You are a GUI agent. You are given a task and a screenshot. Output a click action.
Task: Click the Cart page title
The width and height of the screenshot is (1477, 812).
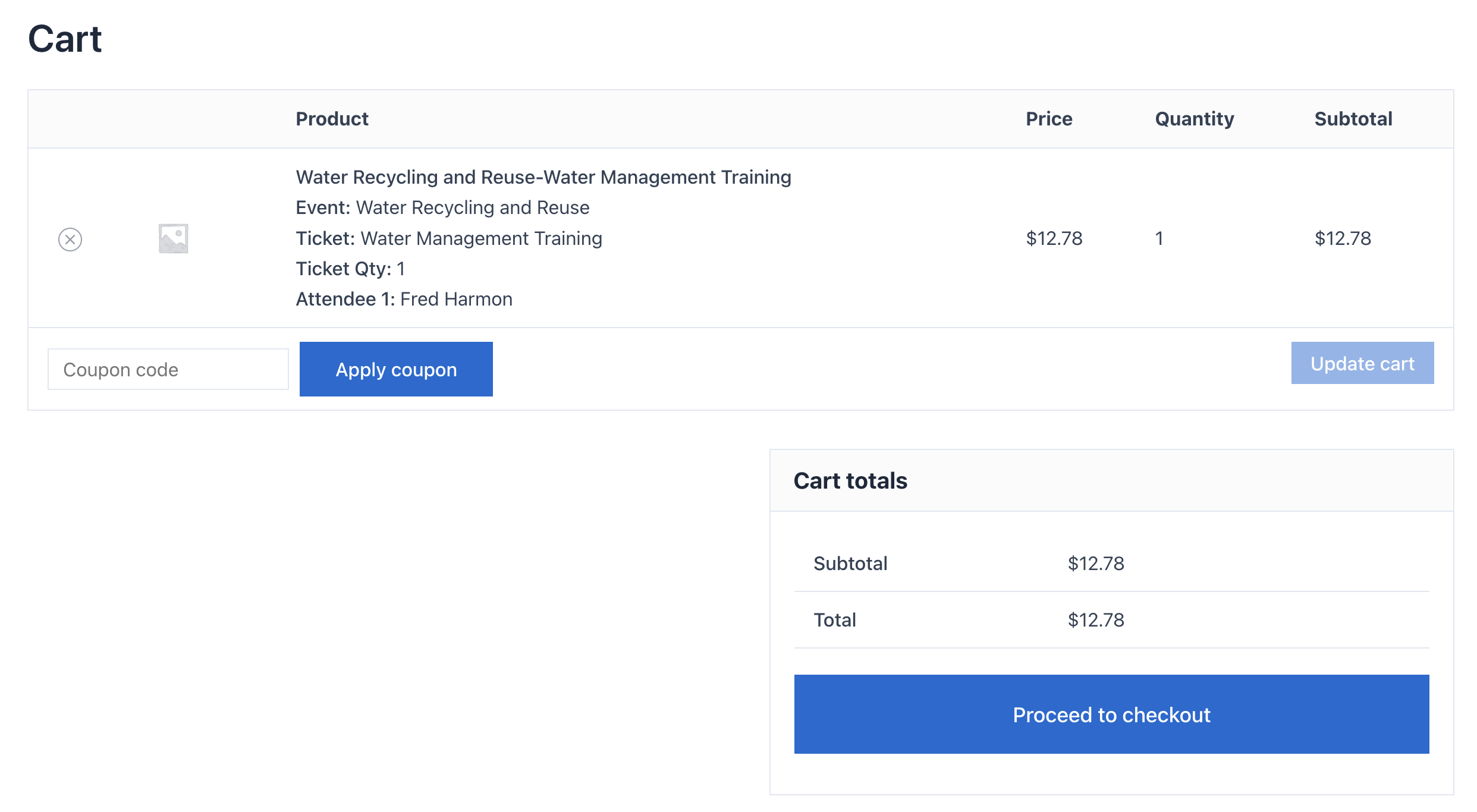tap(65, 39)
